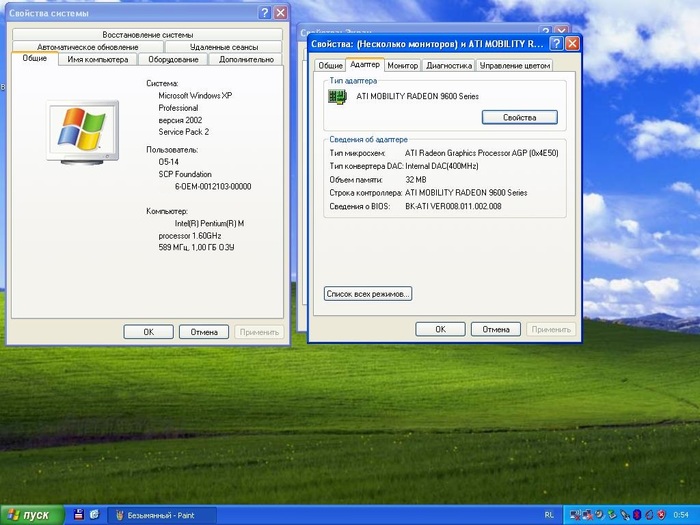Click the first quick launch icon on taskbar
Screen dimensions: 700x525
(x=78, y=515)
